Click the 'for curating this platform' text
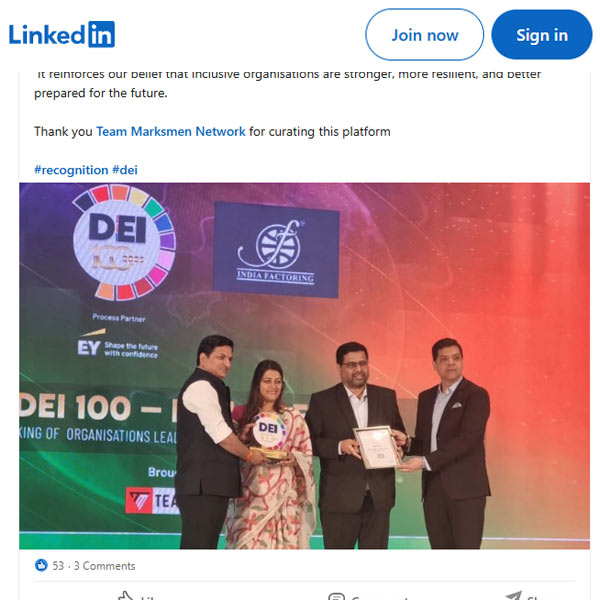This screenshot has width=600, height=600. click(320, 132)
